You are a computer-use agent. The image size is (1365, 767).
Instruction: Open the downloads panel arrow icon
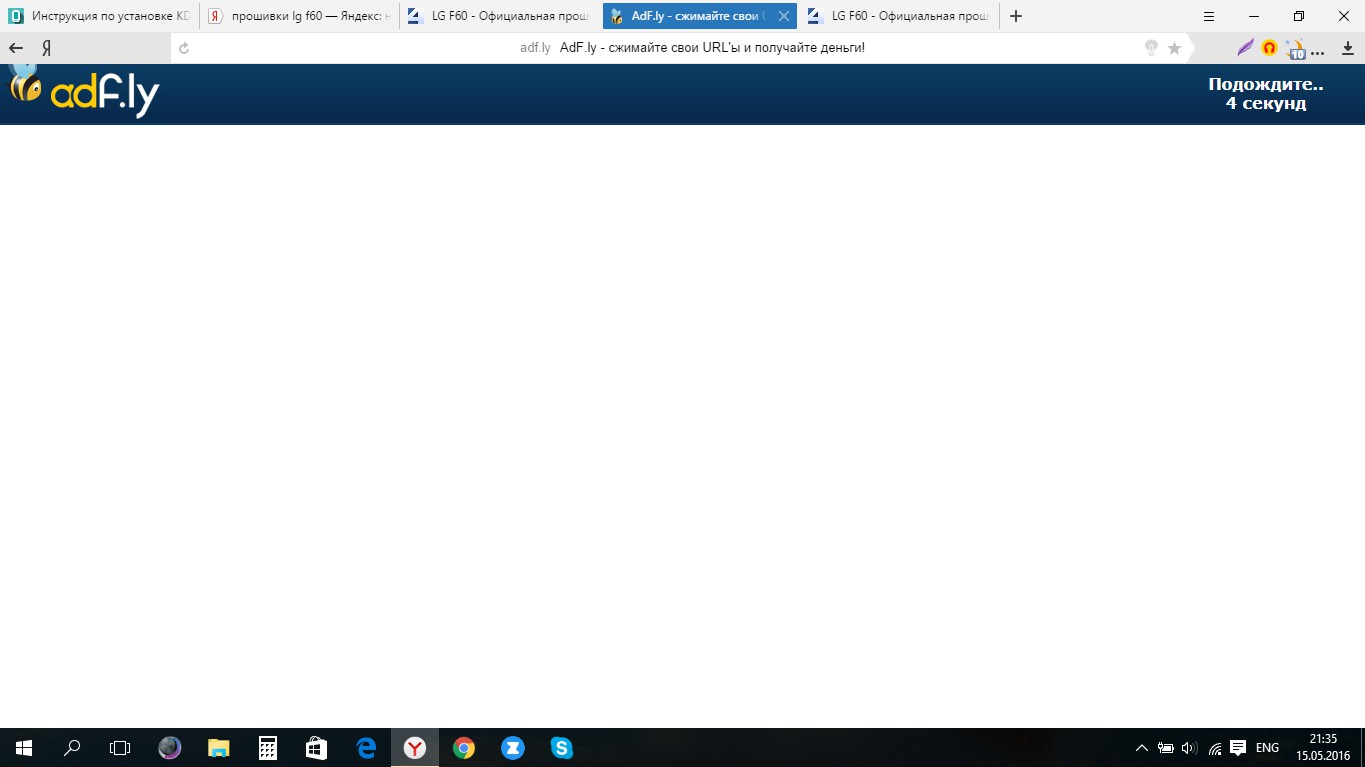click(x=1348, y=48)
